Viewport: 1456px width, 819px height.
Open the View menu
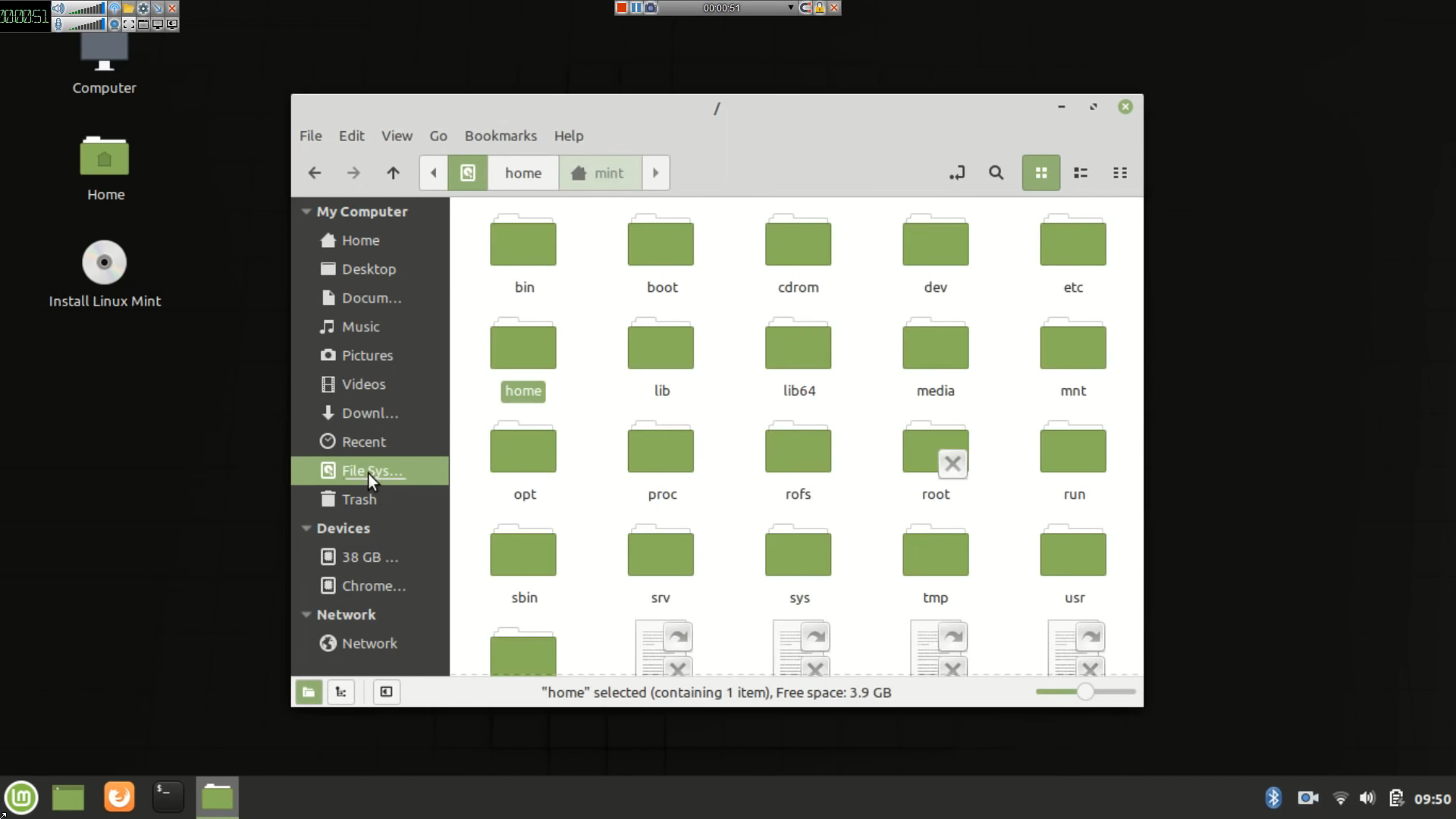(397, 136)
